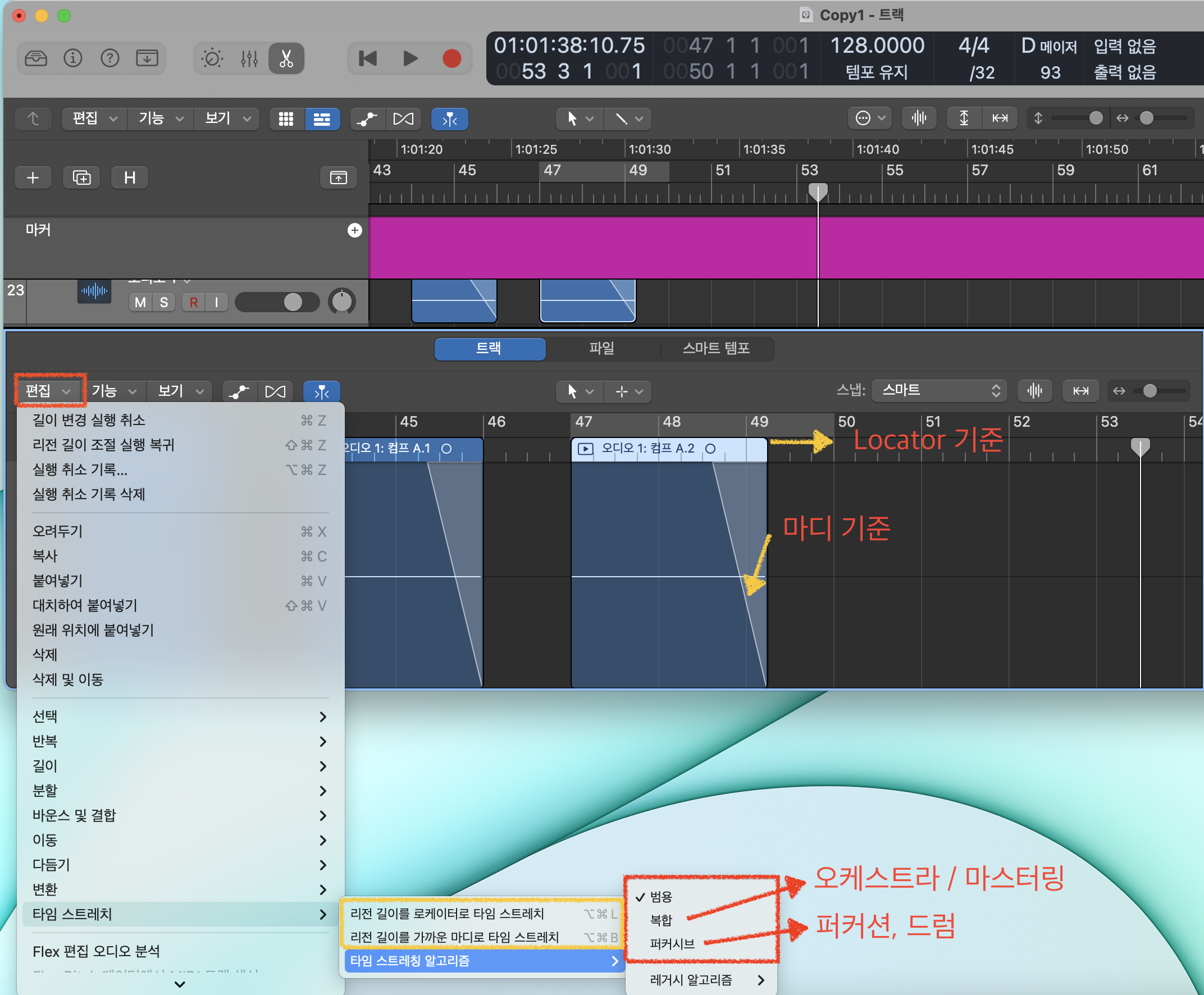Toggle the Mixer sliders icon
Screen dimensions: 1204x995
pyautogui.click(x=249, y=58)
